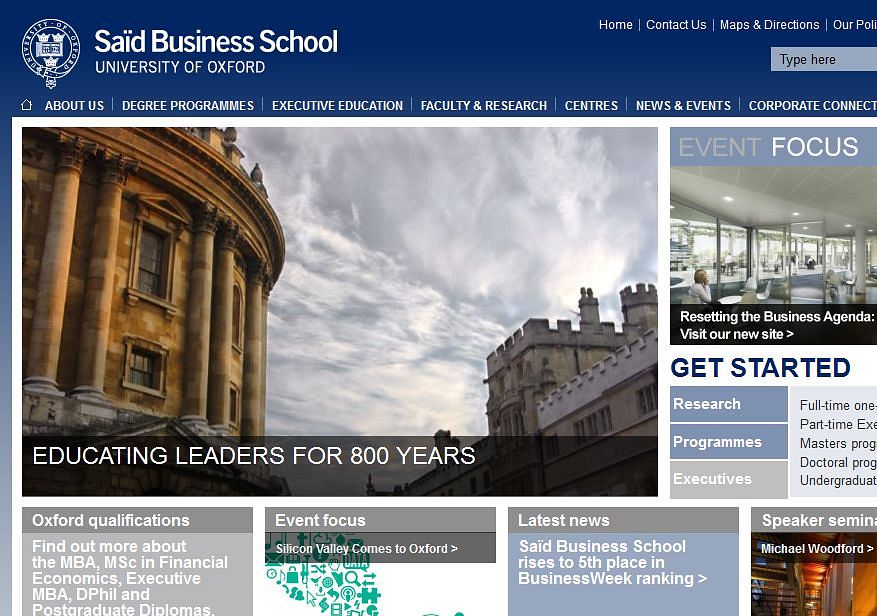This screenshot has height=616, width=877.
Task: Open the Faculty & Research menu
Action: click(484, 105)
